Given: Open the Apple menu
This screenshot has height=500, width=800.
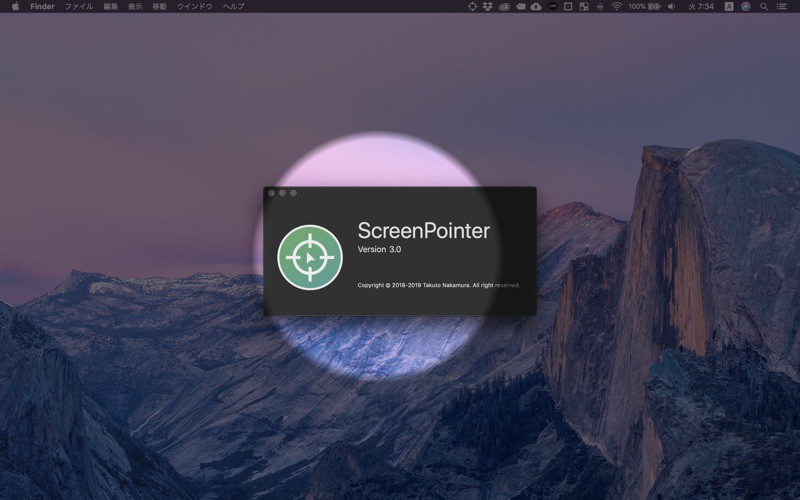Looking at the screenshot, I should tap(15, 7).
